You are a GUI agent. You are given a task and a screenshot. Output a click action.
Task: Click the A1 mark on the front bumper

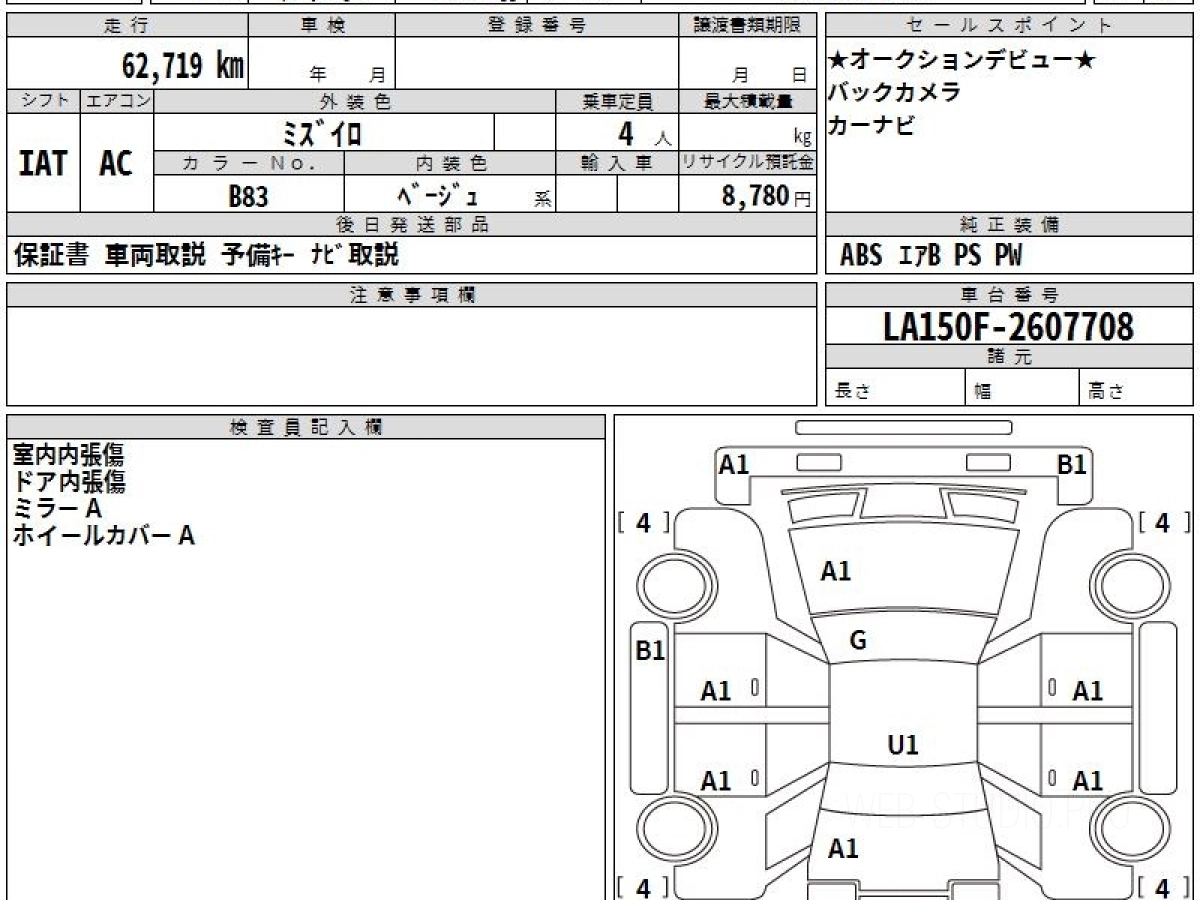tap(734, 464)
